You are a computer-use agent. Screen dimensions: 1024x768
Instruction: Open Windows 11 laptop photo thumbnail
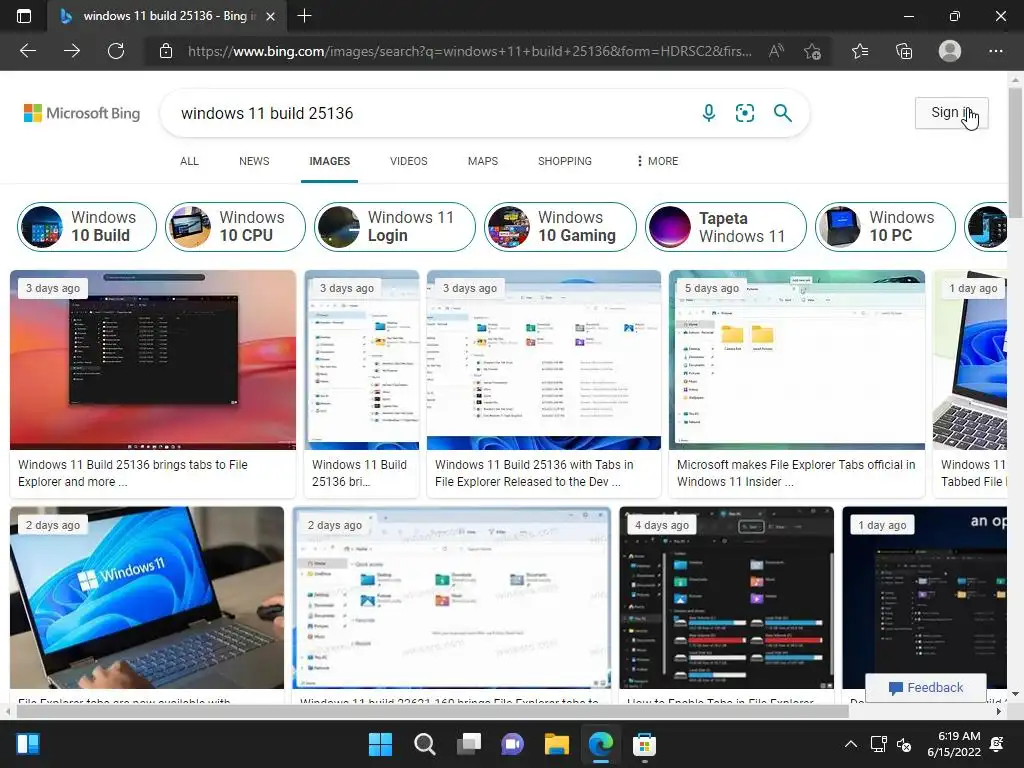click(x=147, y=598)
